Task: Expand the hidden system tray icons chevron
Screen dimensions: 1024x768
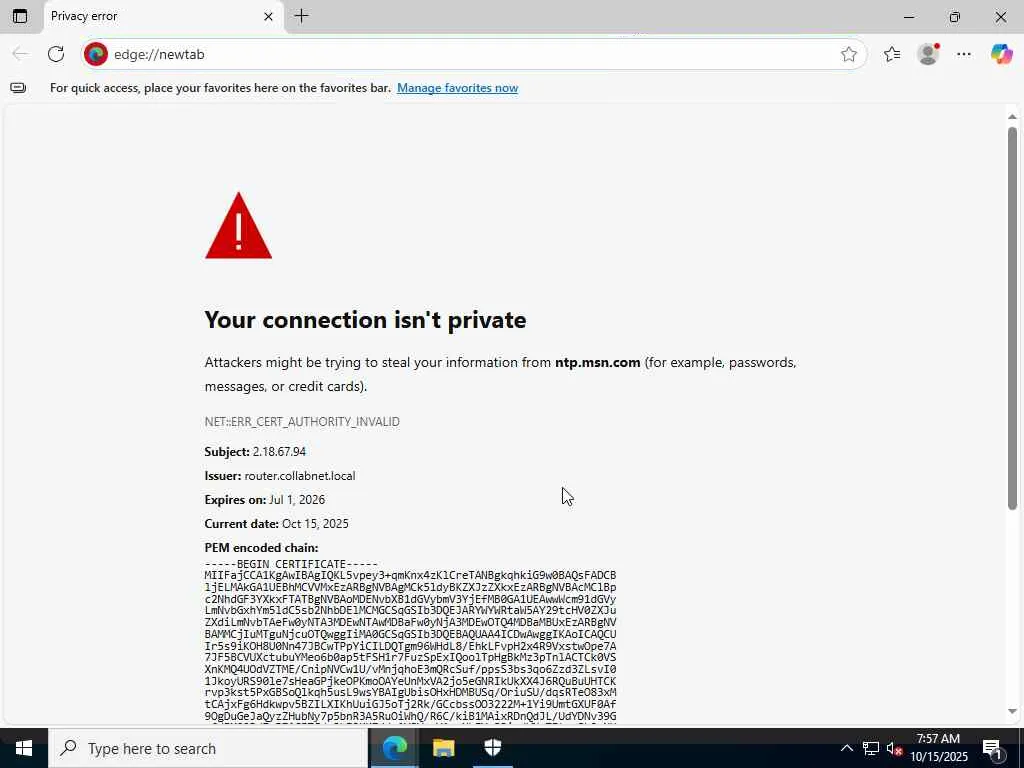Action: 846,748
